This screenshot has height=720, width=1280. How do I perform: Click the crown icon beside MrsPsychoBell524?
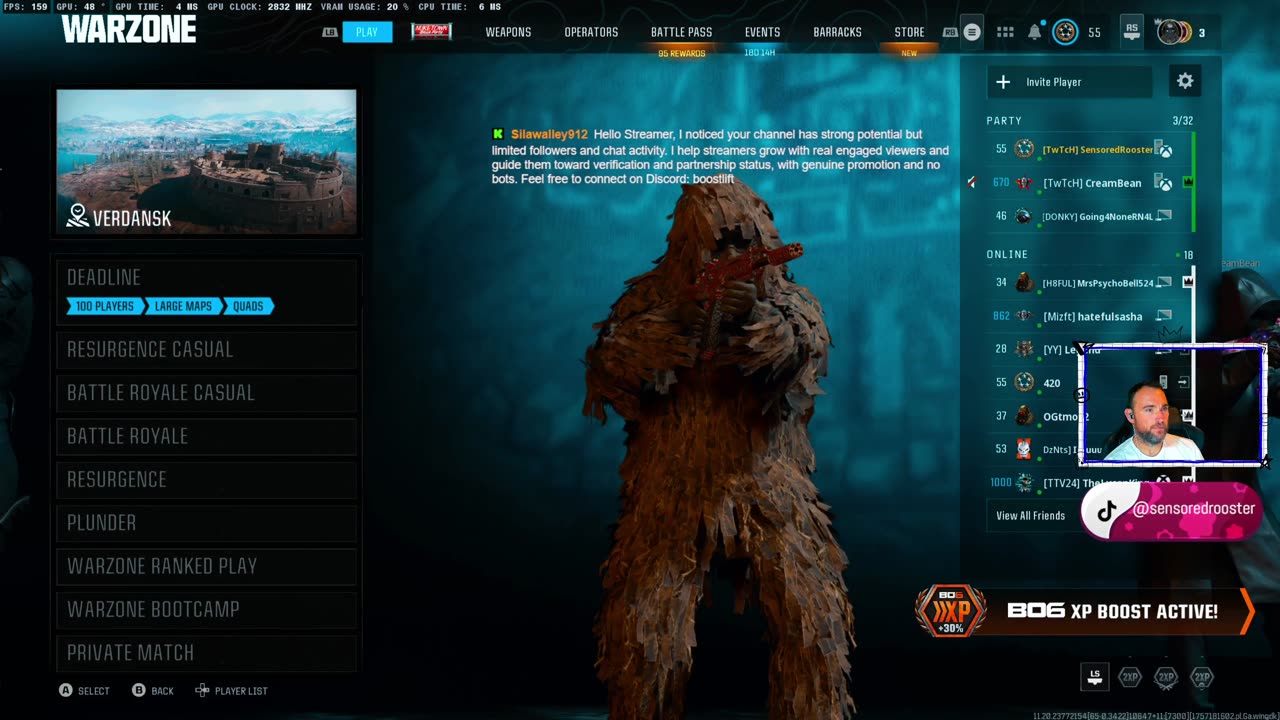1188,283
